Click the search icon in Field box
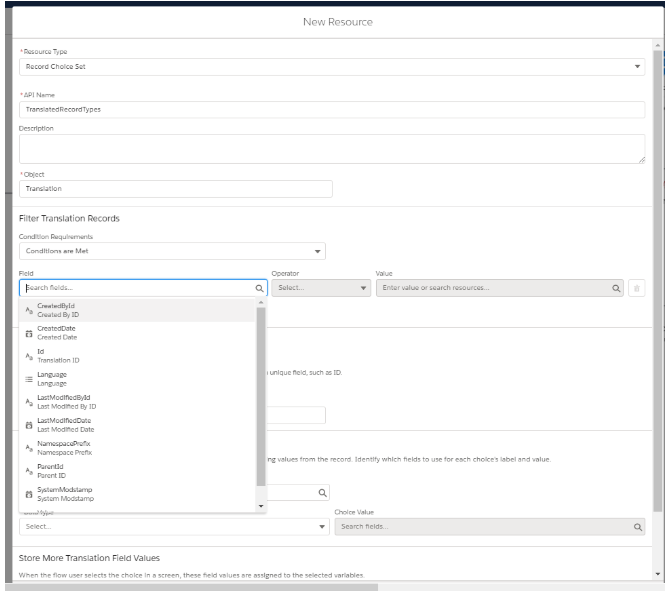The width and height of the screenshot is (669, 600). [259, 288]
